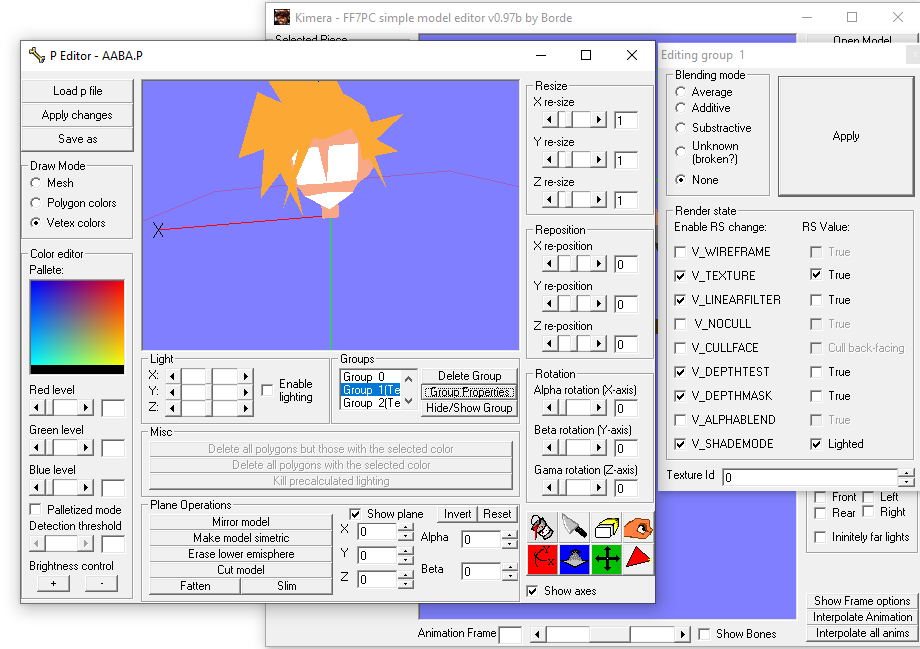This screenshot has width=920, height=649.
Task: Click X re-size left arrow
Action: click(550, 120)
